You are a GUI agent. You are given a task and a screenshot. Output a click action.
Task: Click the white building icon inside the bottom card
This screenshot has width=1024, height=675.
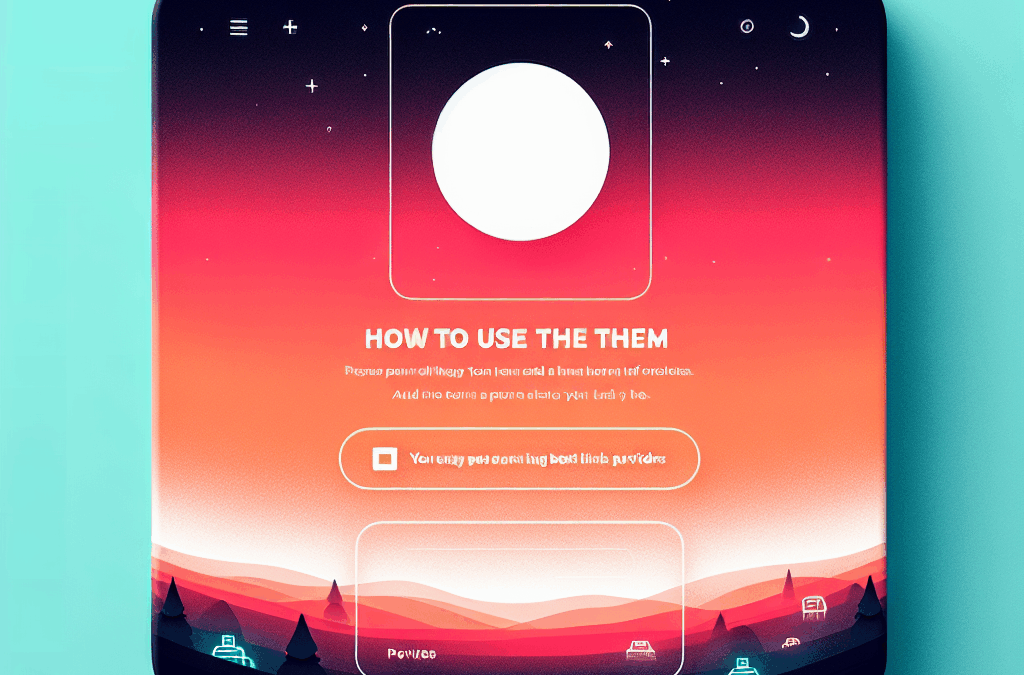click(640, 649)
